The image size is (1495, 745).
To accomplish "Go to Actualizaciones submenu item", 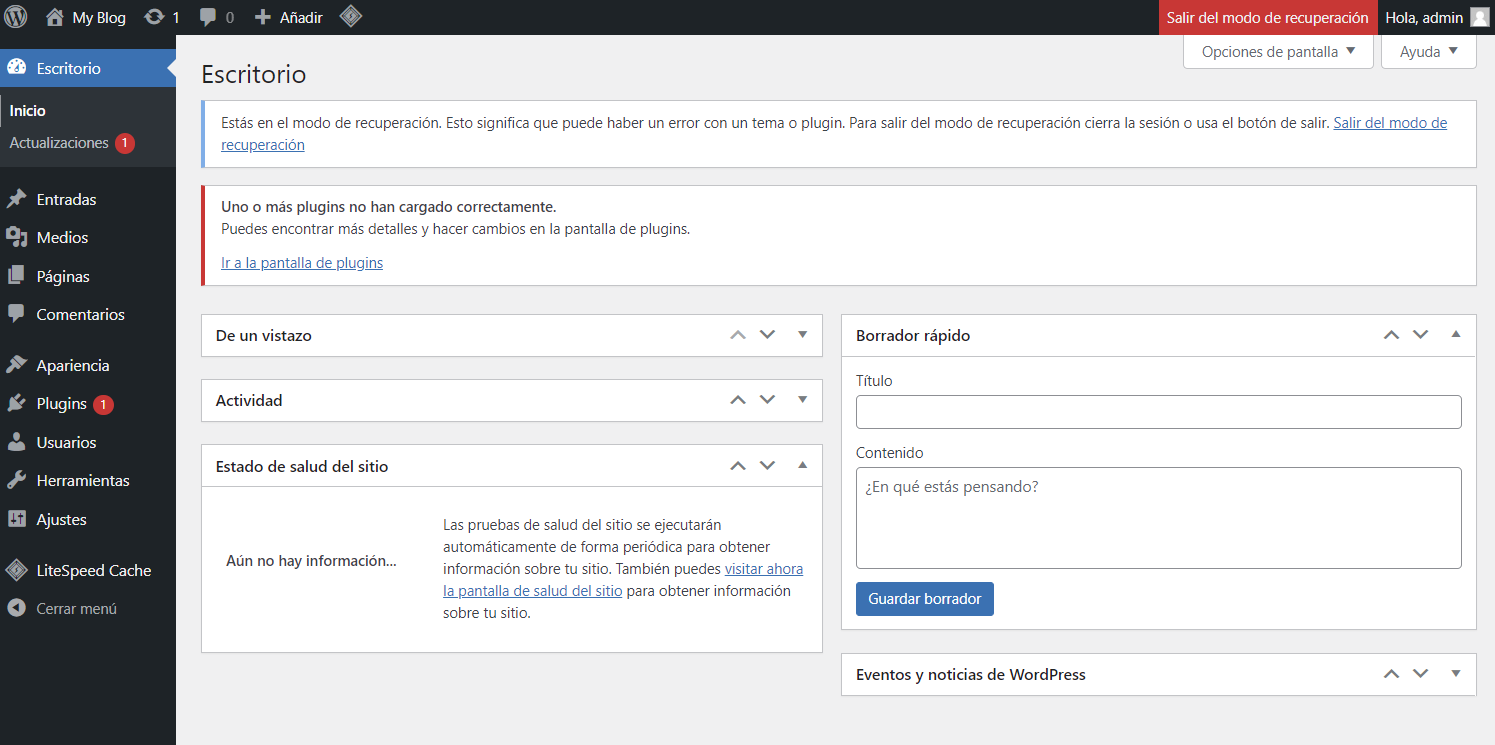I will point(59,143).
